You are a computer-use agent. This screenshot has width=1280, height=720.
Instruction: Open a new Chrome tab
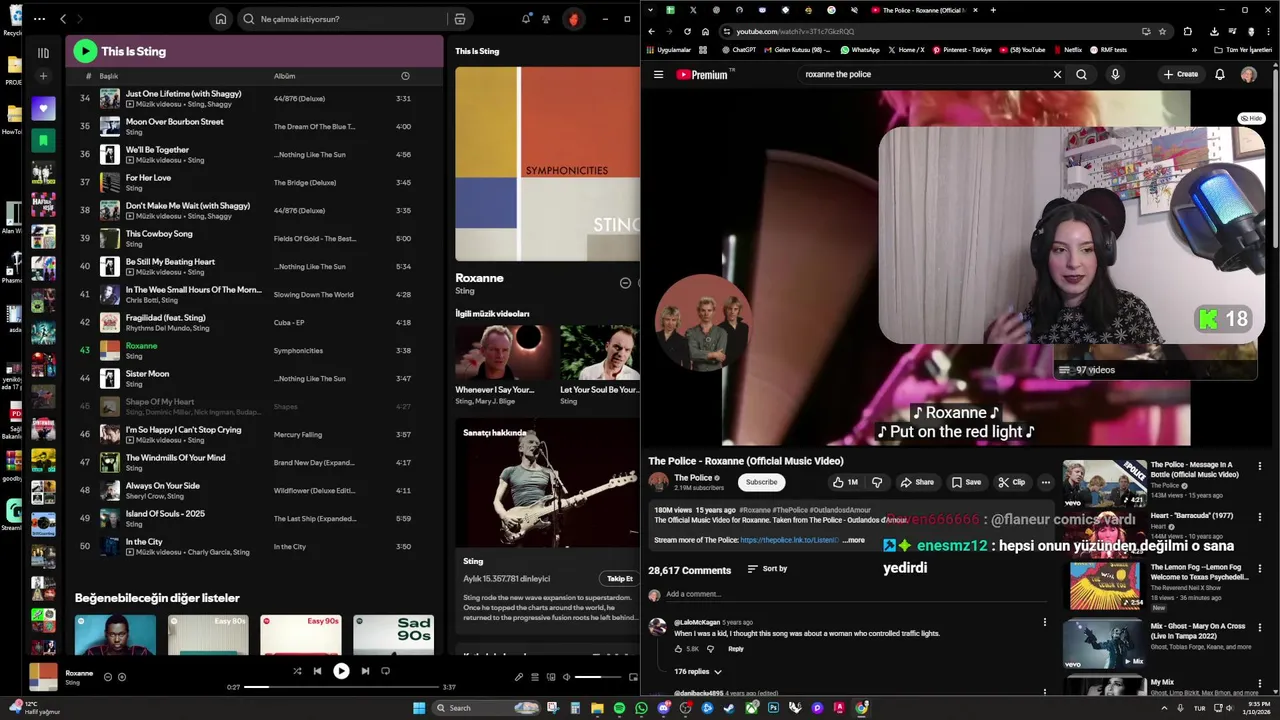(x=993, y=10)
